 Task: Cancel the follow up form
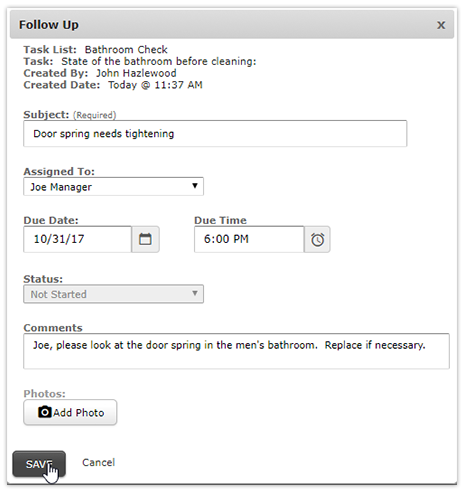click(x=98, y=462)
